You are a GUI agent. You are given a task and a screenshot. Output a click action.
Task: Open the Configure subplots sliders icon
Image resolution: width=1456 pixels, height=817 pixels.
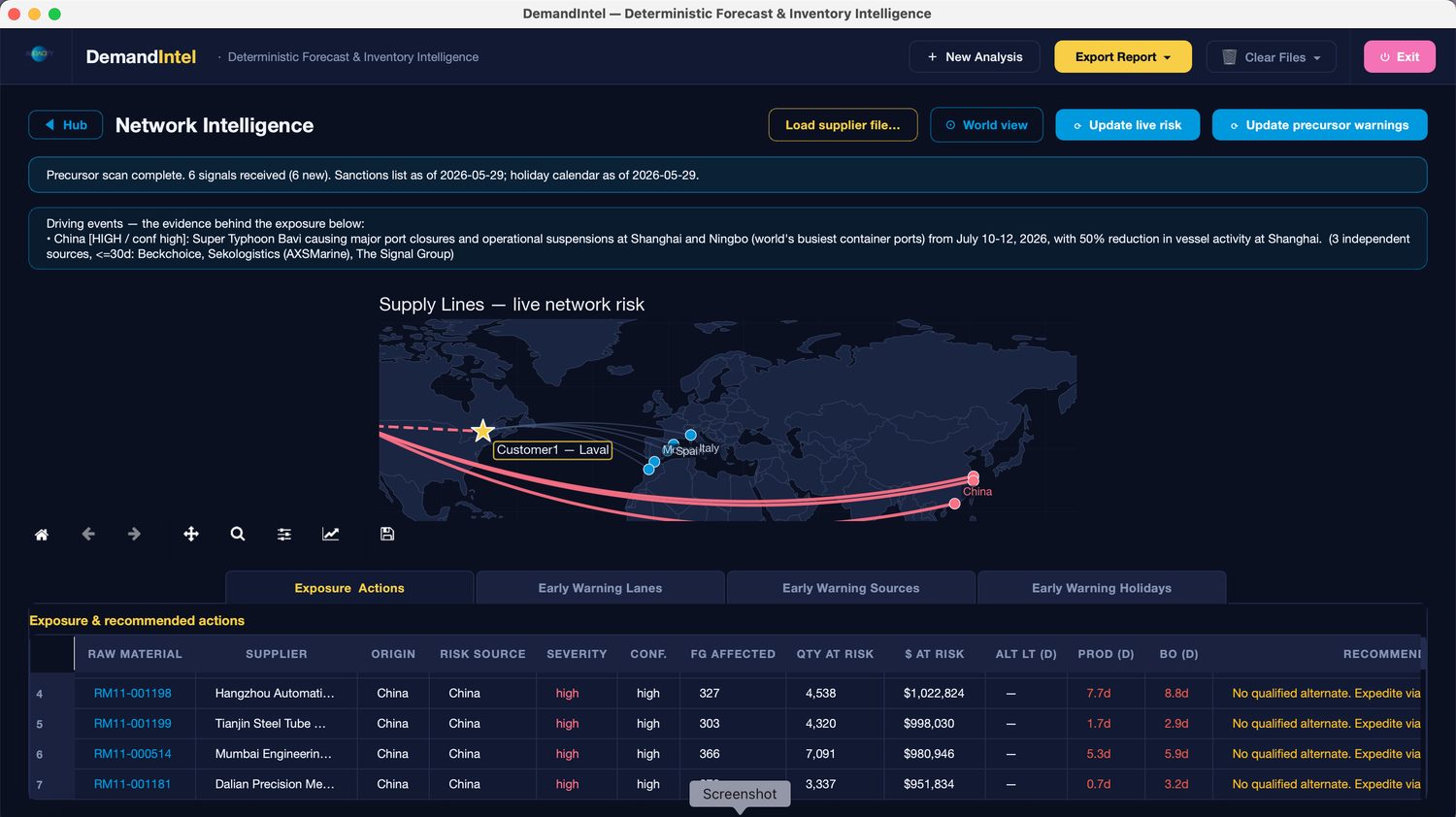point(284,534)
